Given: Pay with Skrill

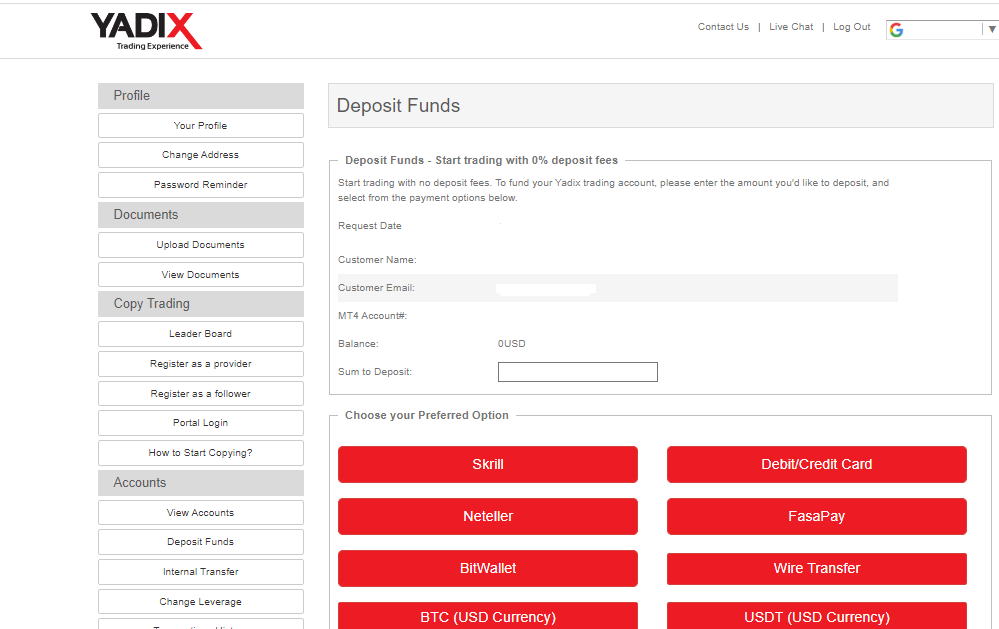Looking at the screenshot, I should [487, 465].
